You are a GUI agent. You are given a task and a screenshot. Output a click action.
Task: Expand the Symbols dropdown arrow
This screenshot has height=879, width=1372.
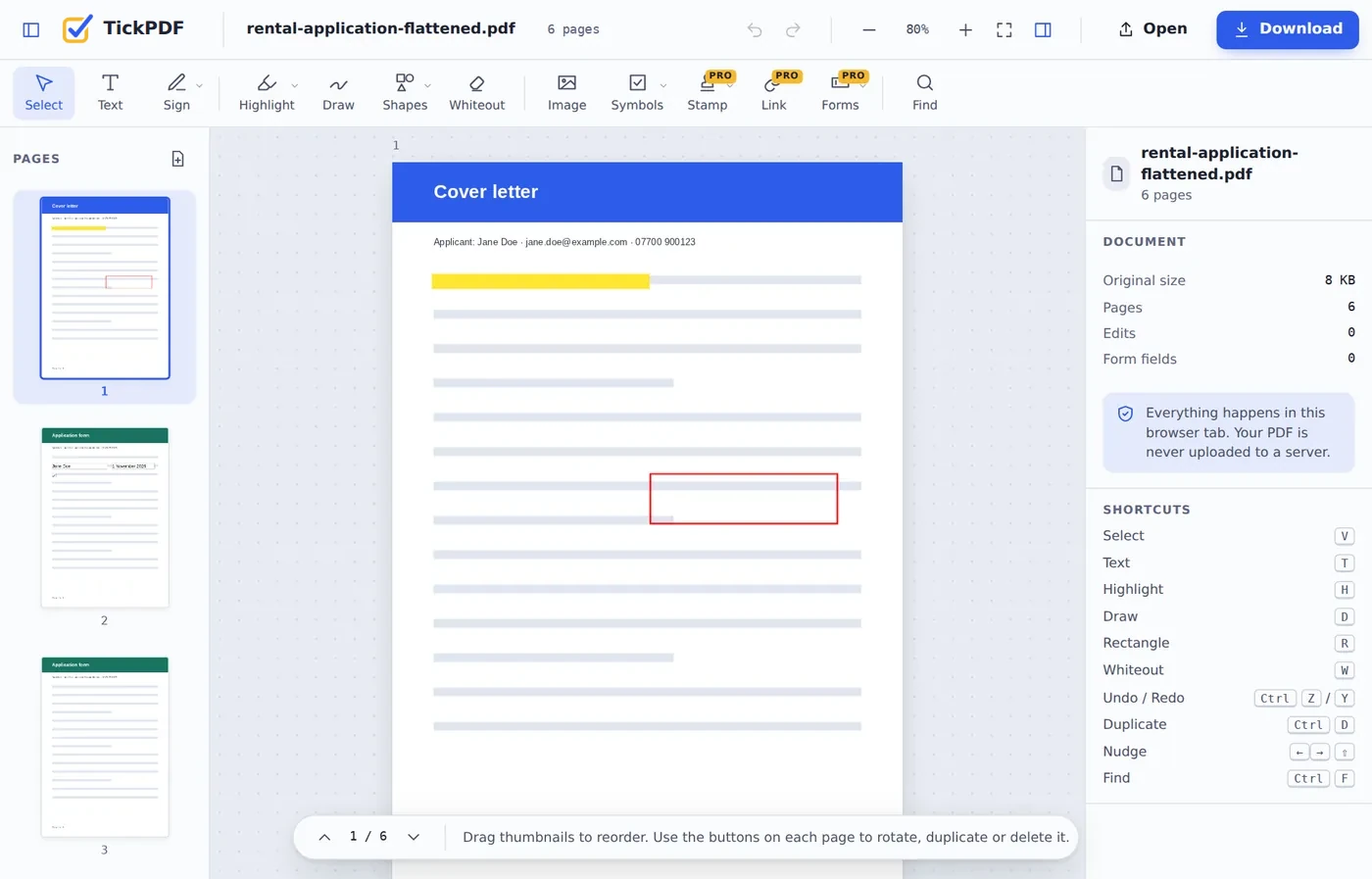(663, 85)
